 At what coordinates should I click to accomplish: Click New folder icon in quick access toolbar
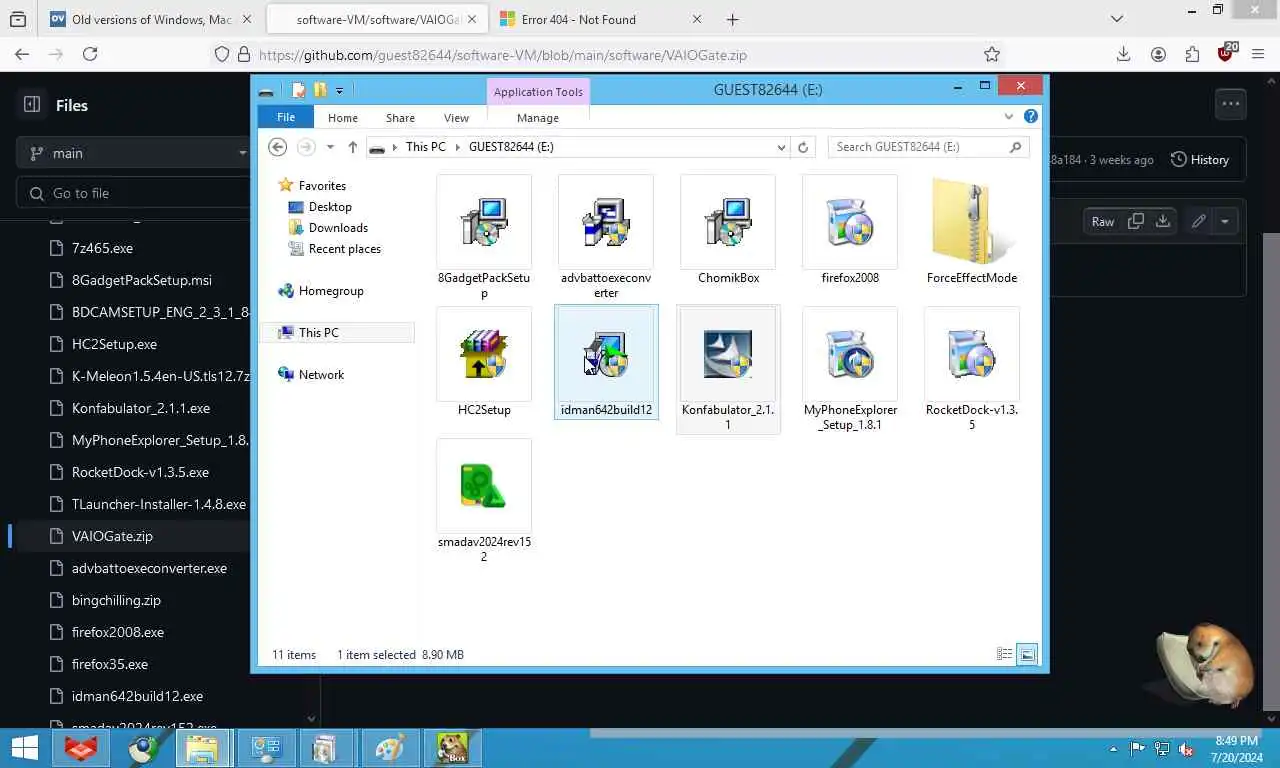(320, 90)
